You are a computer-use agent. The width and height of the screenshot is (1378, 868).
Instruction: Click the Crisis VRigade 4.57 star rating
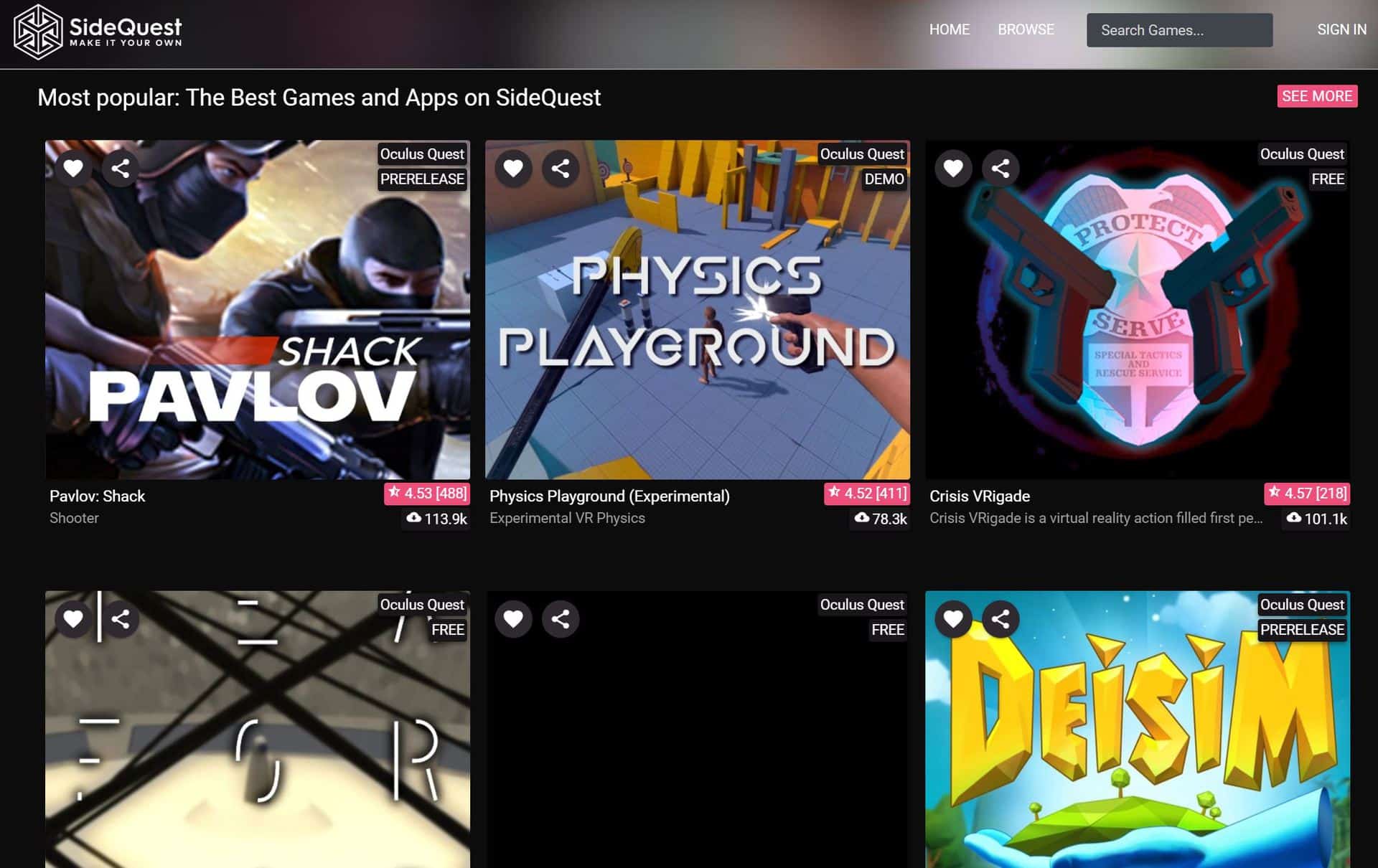(x=1307, y=494)
